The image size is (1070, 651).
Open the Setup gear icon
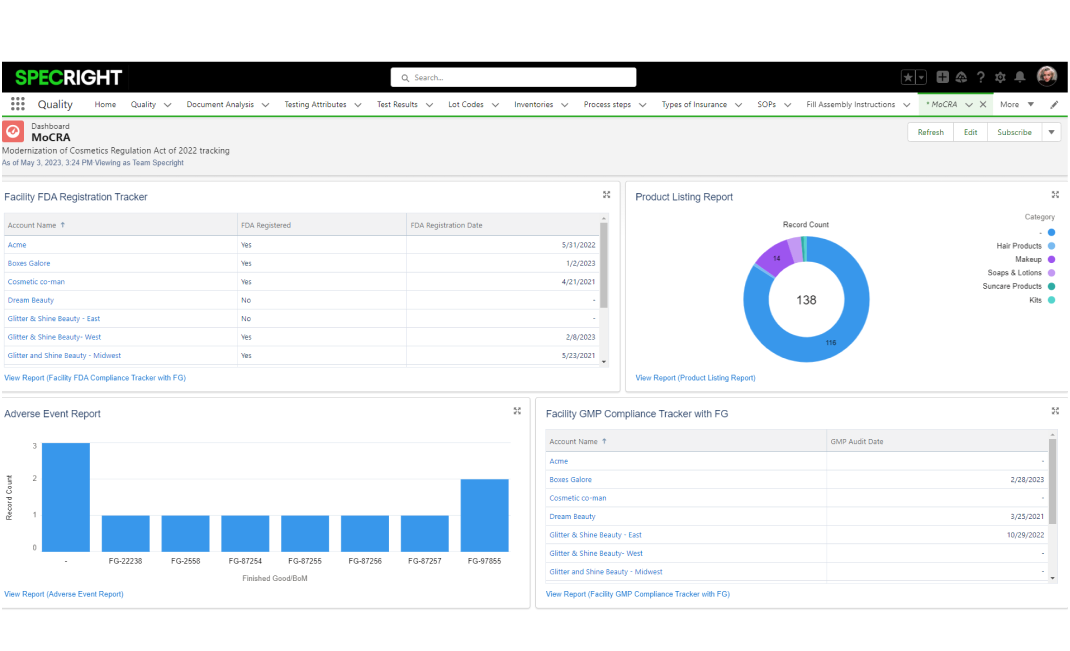click(1000, 77)
